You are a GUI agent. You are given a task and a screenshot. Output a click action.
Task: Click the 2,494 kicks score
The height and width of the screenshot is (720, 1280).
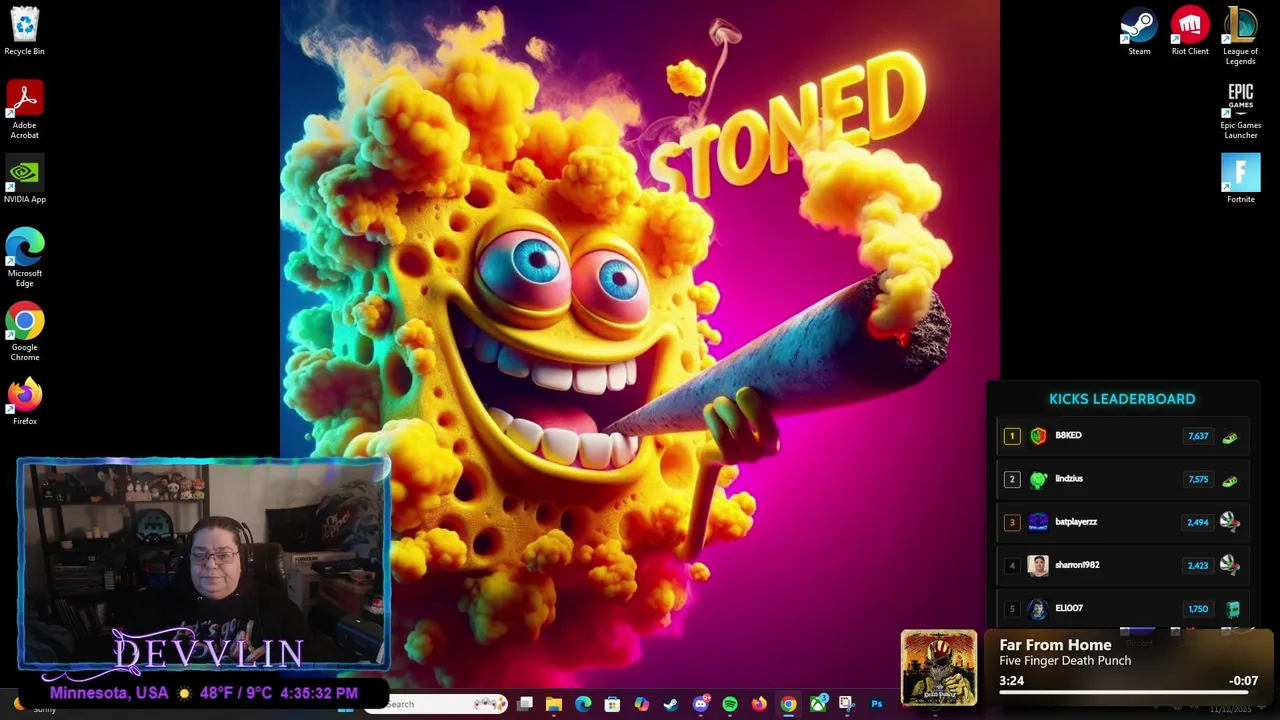tap(1198, 522)
